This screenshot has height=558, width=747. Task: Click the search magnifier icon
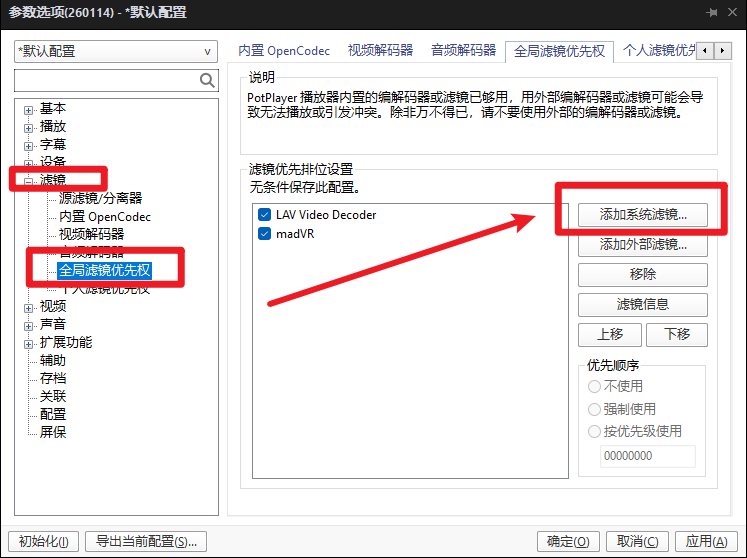coord(207,80)
